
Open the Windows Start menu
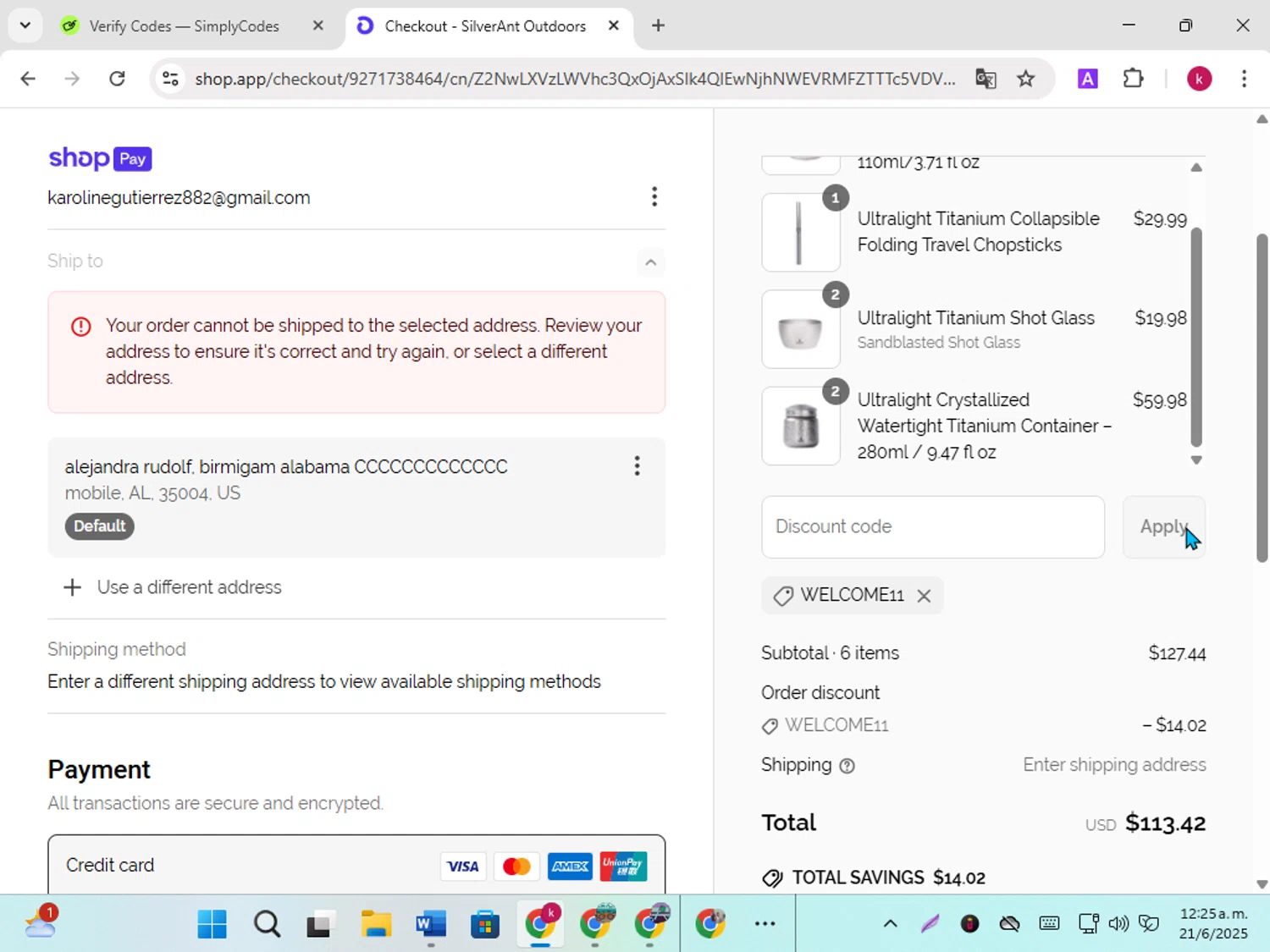pos(212,924)
